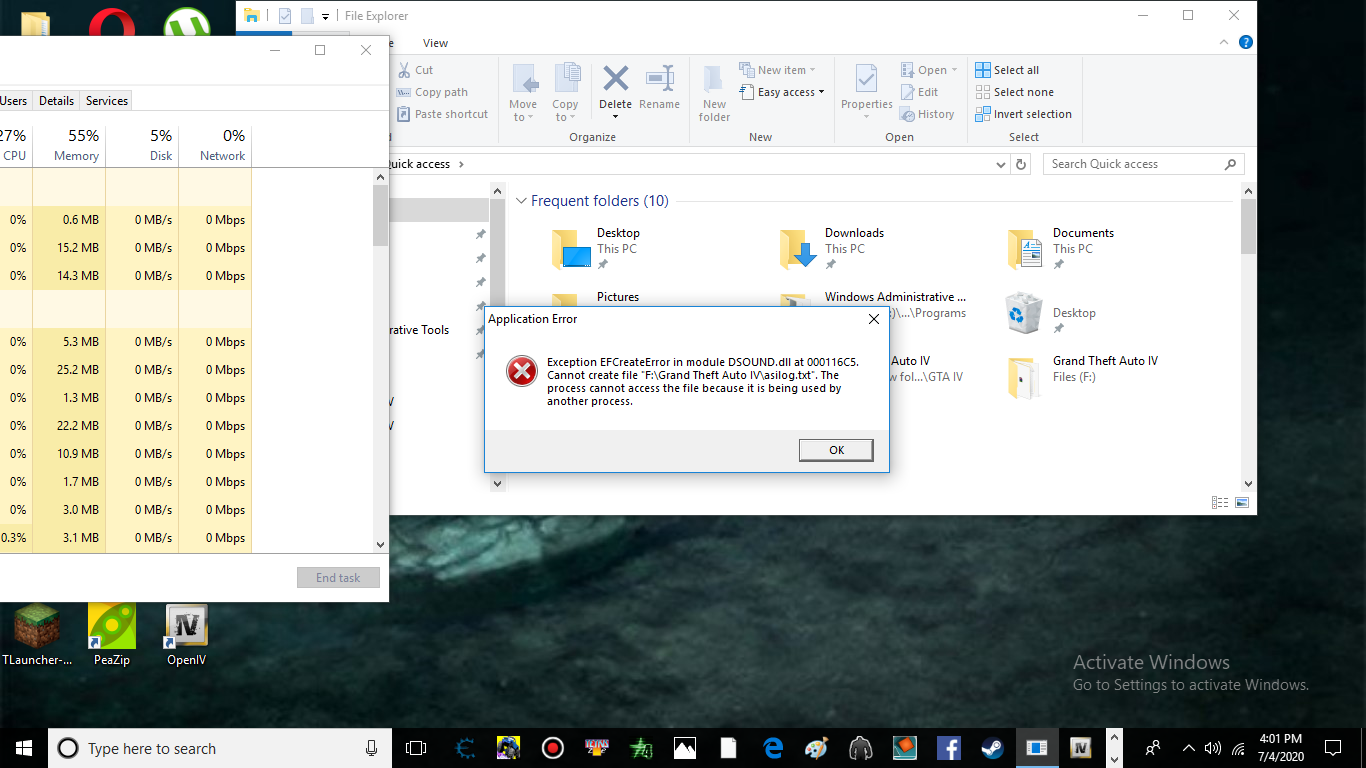Click the 25.2 MB memory cell
Image resolution: width=1366 pixels, height=768 pixels.
tap(69, 370)
